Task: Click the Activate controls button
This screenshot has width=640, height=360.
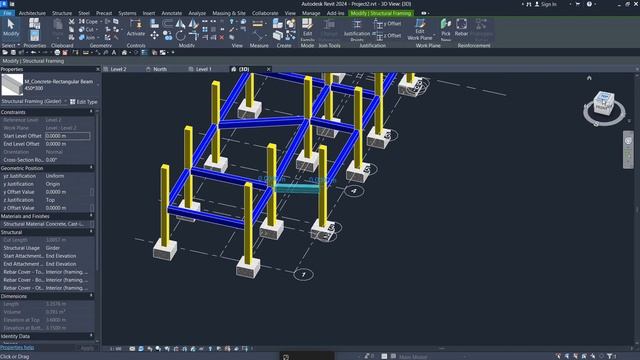Action: click(x=136, y=28)
